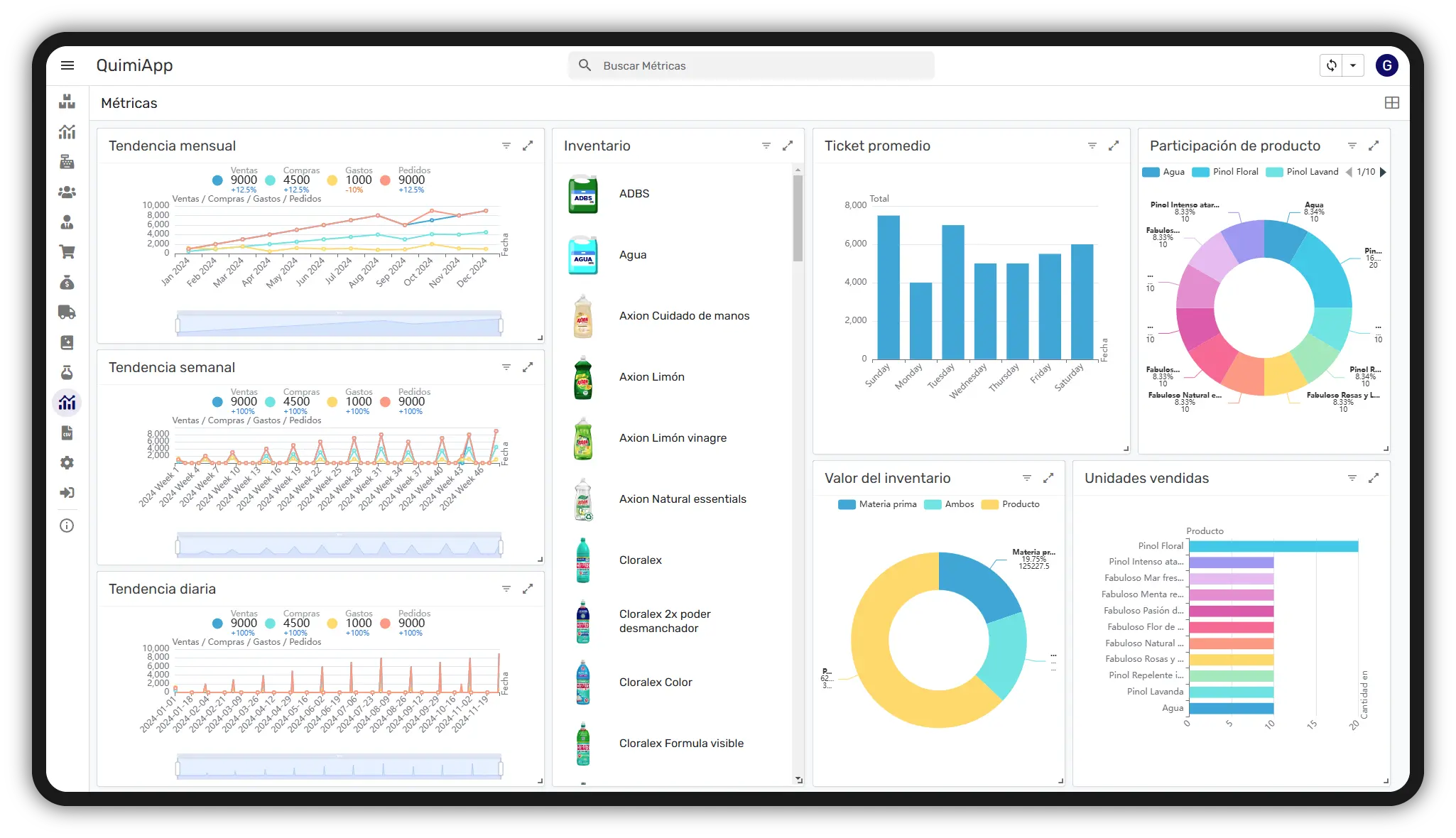Go to next legend page arrow
Screen dimensions: 1456x838
coord(1383,172)
